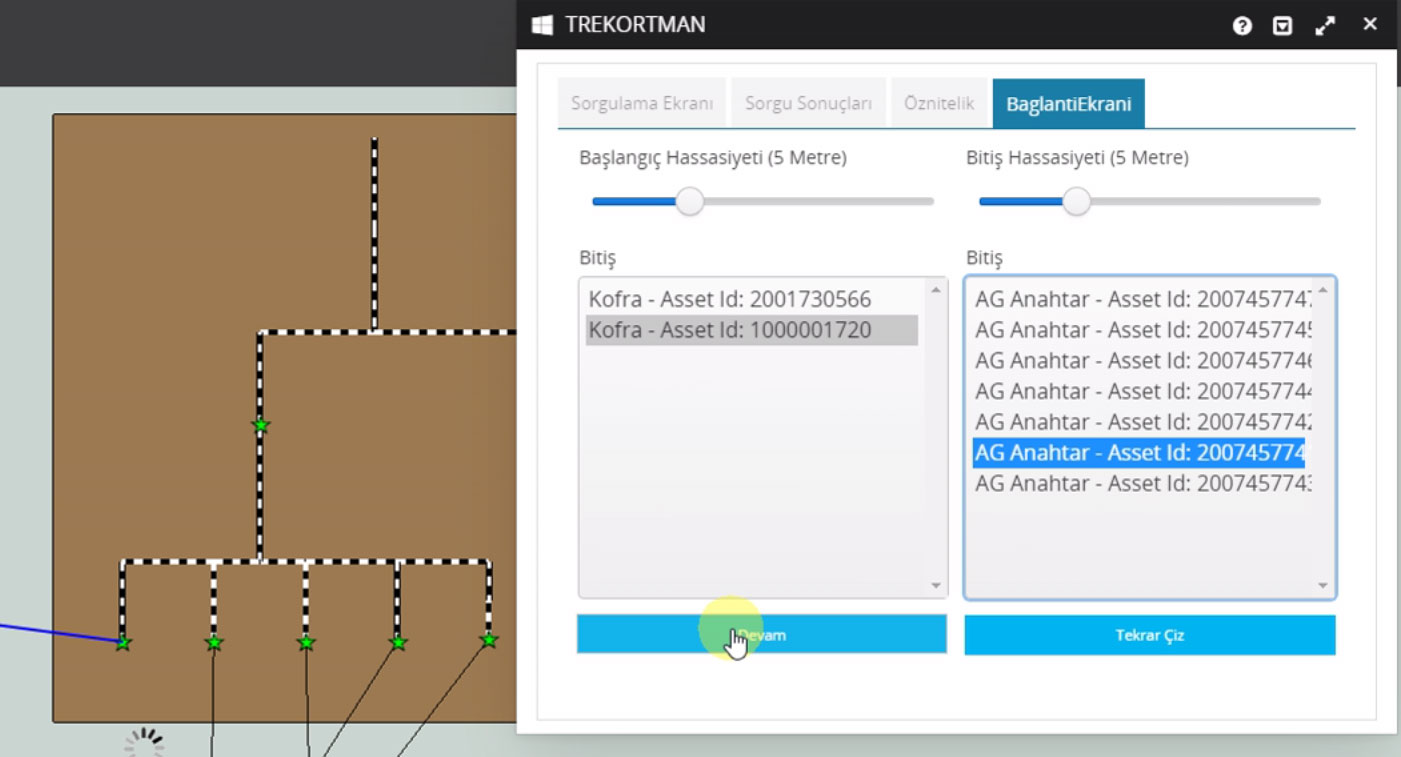Click the green star on the vertical dashed branch

(x=261, y=425)
